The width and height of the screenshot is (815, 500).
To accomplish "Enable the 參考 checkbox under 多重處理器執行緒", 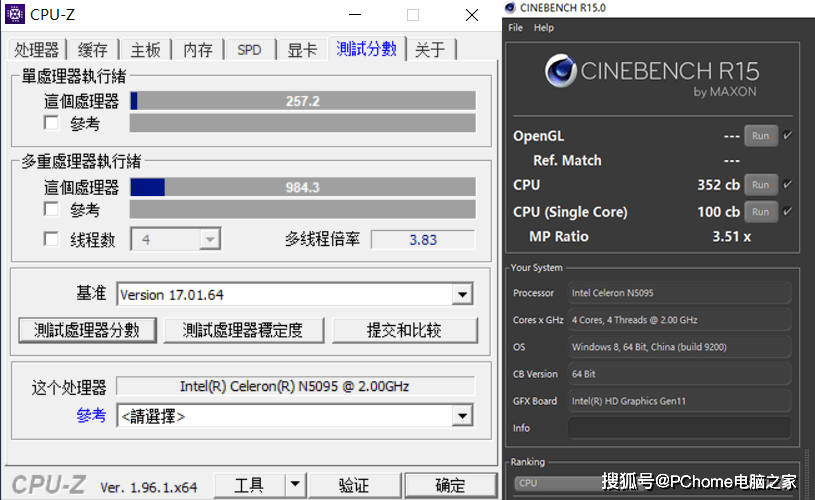I will click(x=51, y=209).
